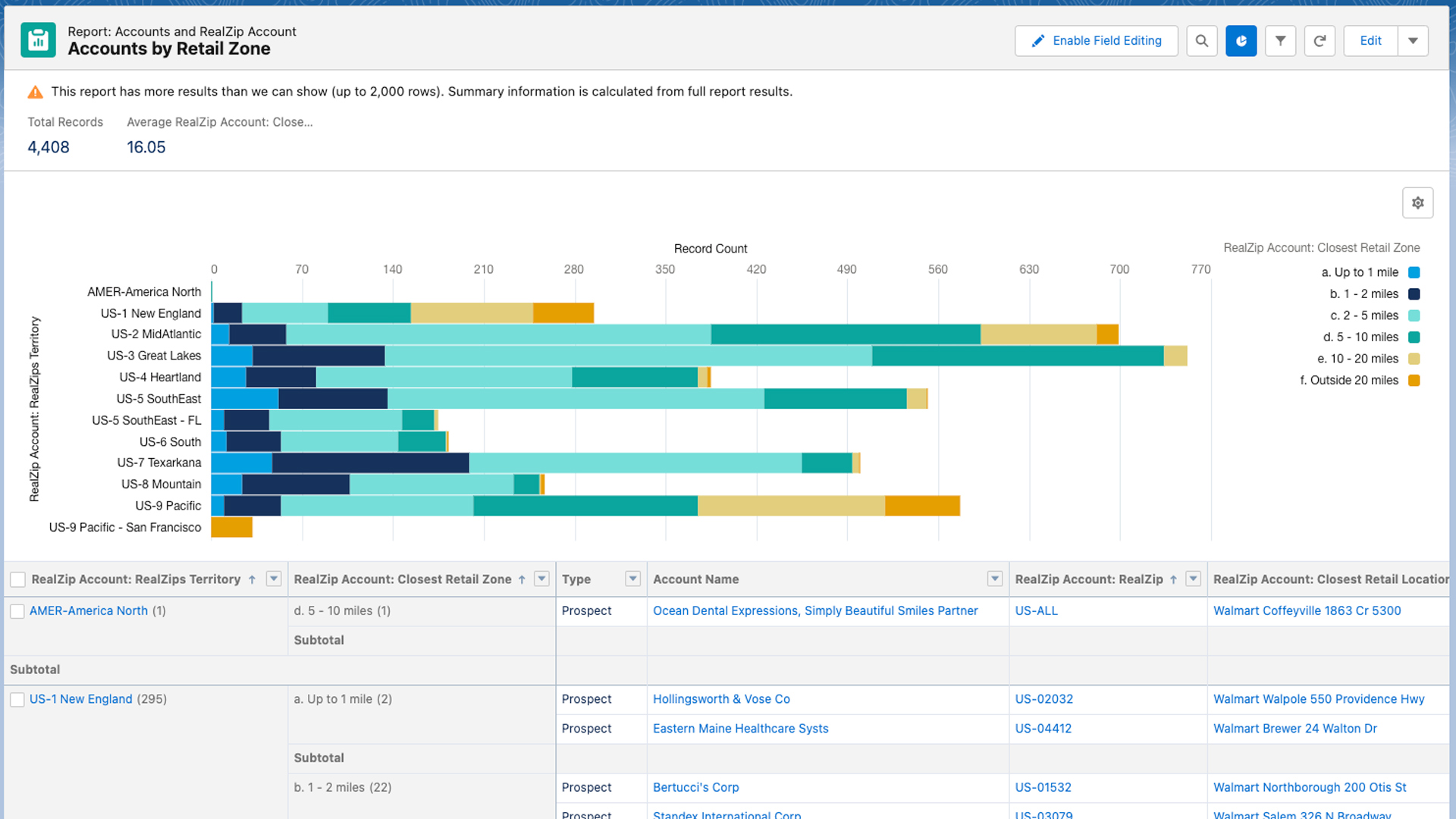The height and width of the screenshot is (819, 1456).
Task: Open the filter funnel icon
Action: click(1280, 41)
